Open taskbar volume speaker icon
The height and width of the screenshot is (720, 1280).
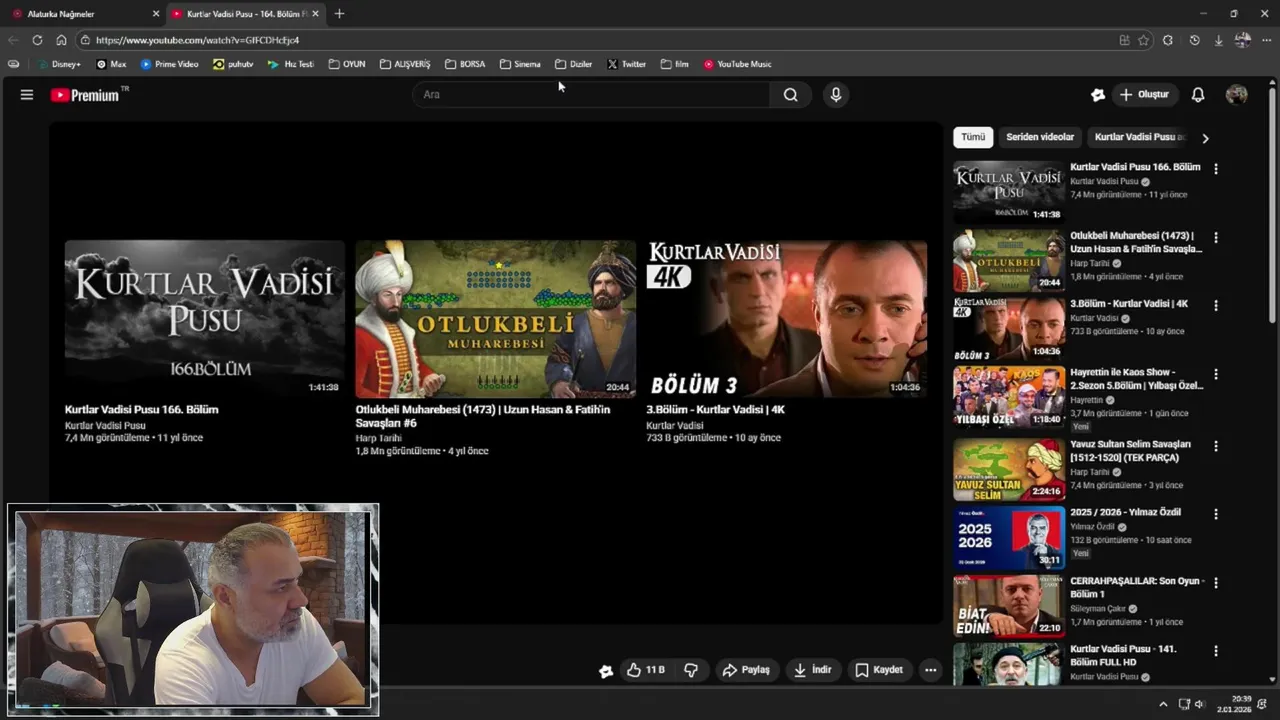1199,704
